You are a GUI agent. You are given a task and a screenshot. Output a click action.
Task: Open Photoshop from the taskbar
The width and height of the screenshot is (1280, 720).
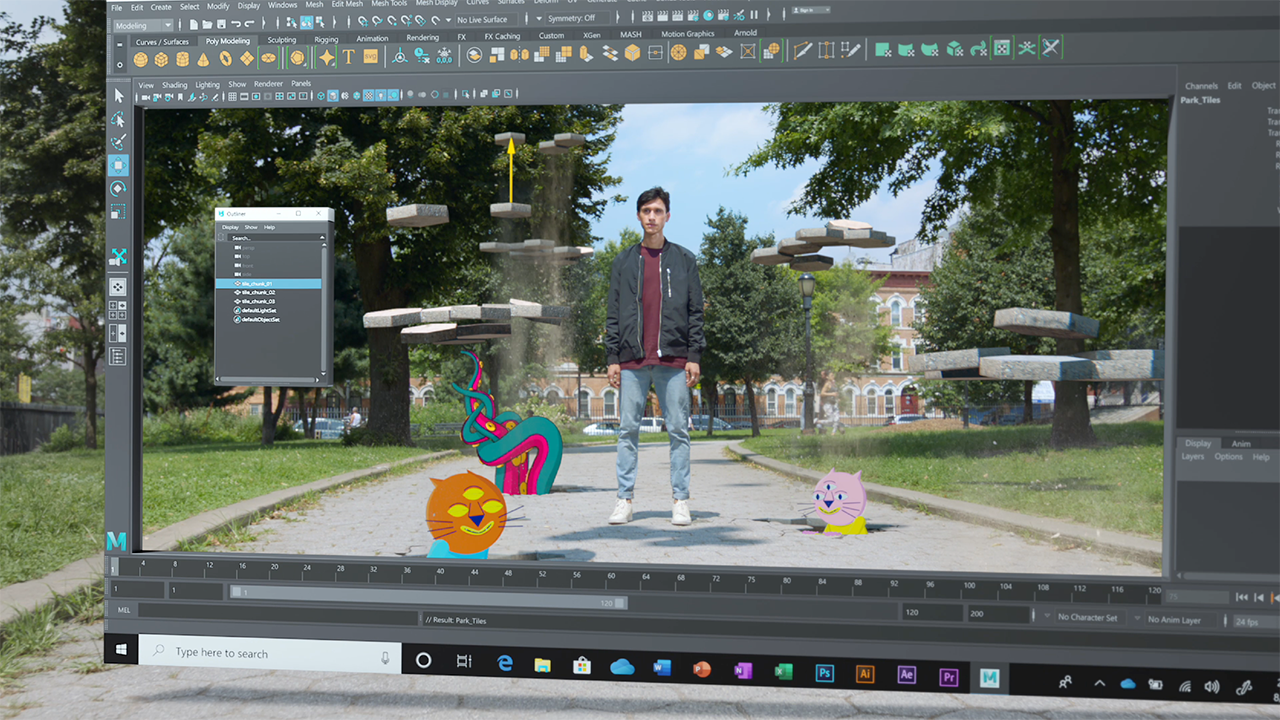pos(825,673)
